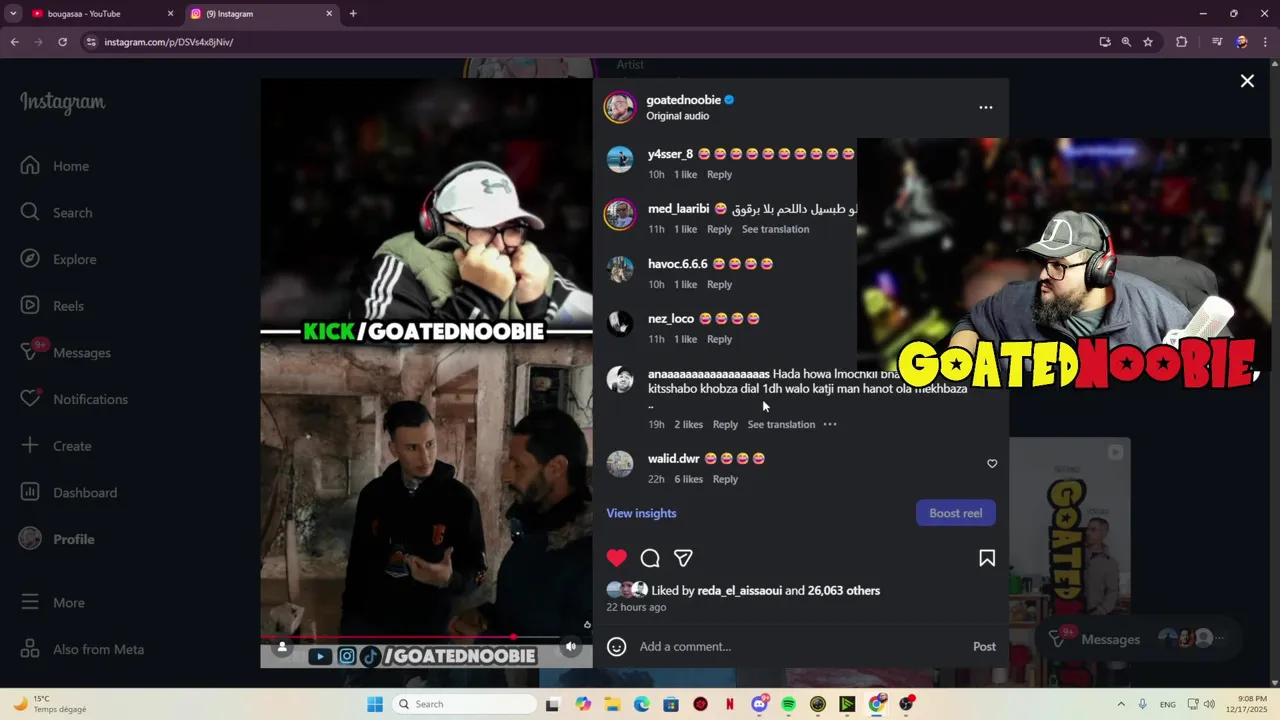
Task: Reply to havoc.6.6.6 comment
Action: 719,285
